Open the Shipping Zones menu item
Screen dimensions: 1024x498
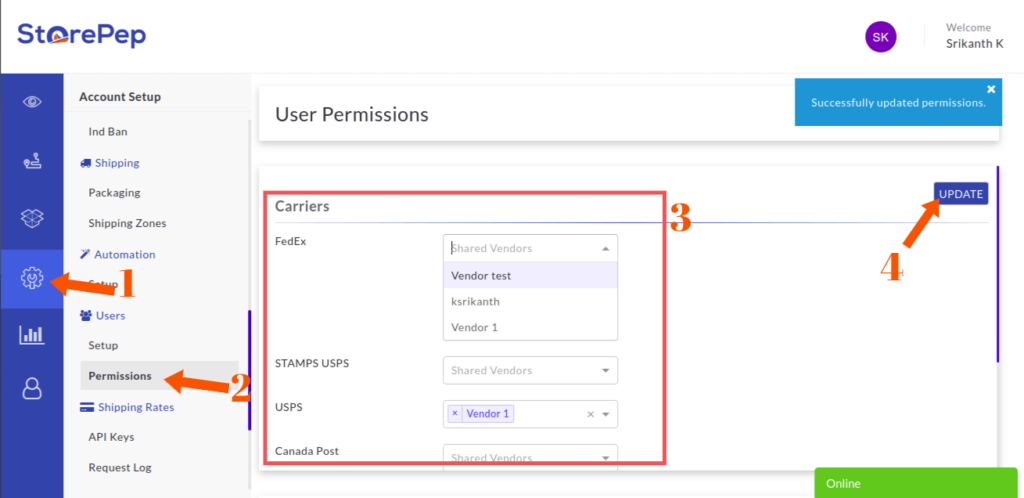tap(127, 223)
